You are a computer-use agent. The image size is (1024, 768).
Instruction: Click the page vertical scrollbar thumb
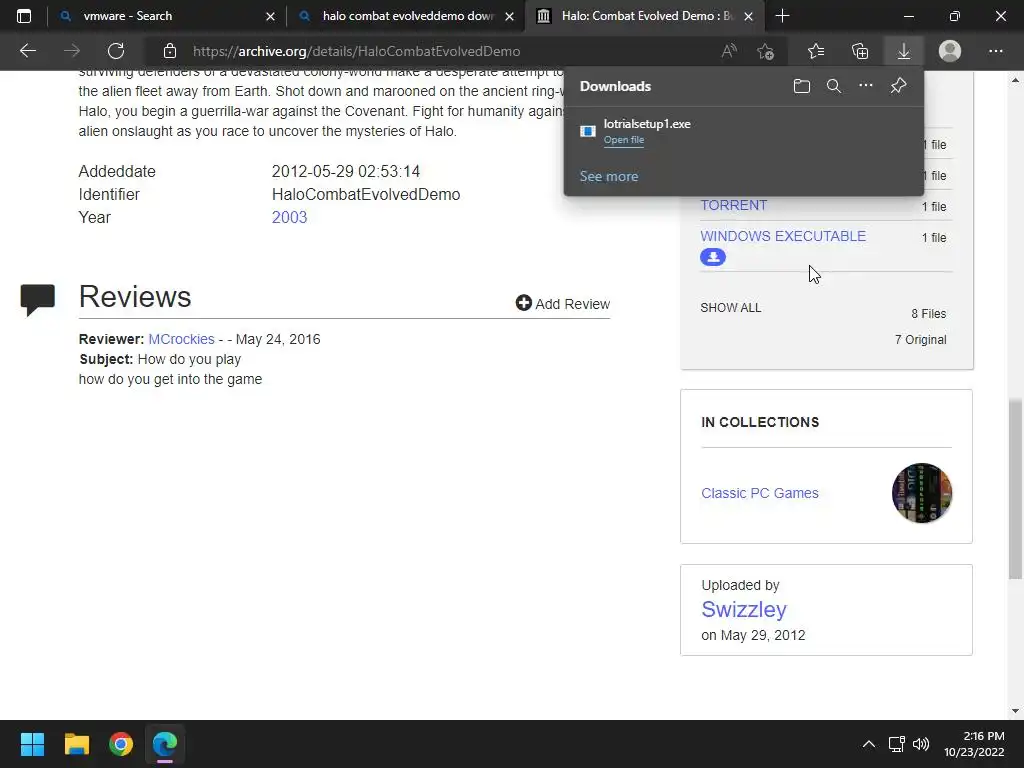click(x=1015, y=489)
